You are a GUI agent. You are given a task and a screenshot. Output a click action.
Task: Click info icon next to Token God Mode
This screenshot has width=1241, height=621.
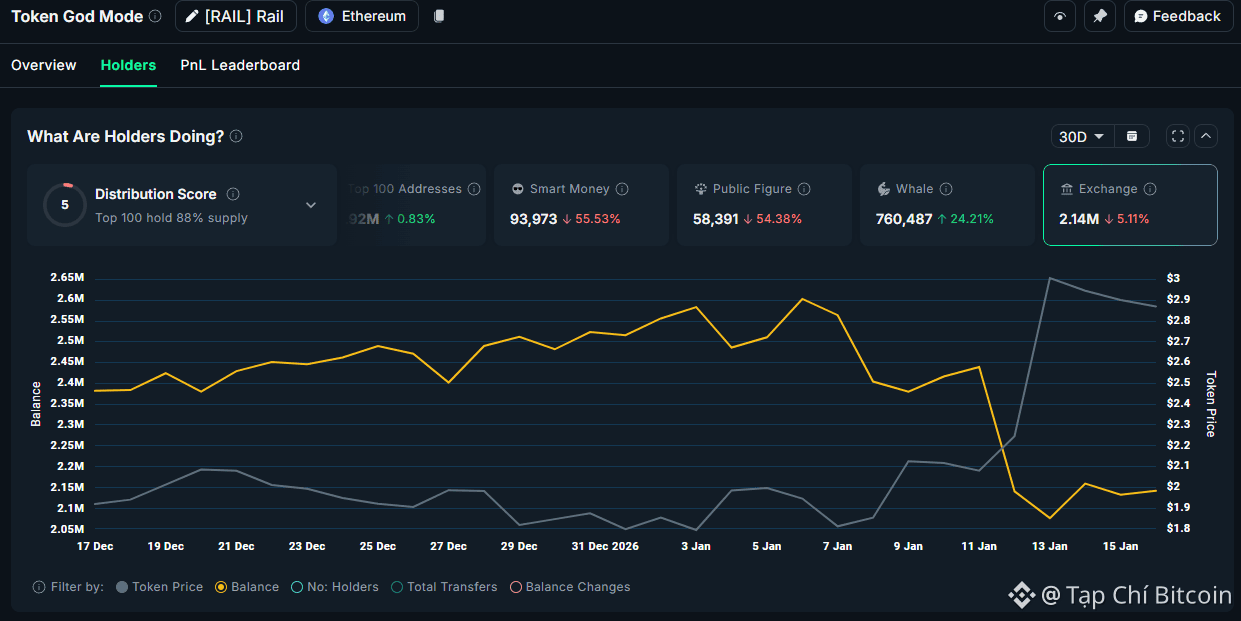(x=154, y=16)
